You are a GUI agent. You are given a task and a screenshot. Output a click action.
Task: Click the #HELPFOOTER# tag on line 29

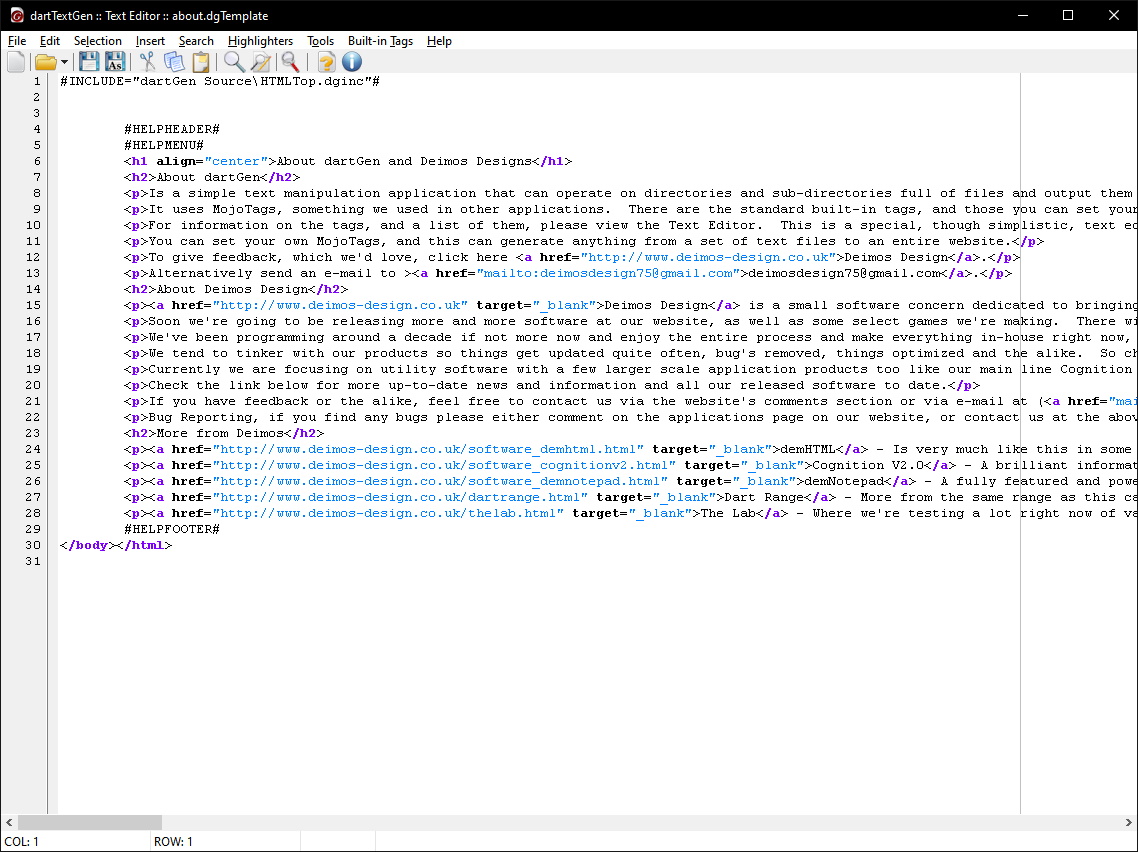coord(171,529)
